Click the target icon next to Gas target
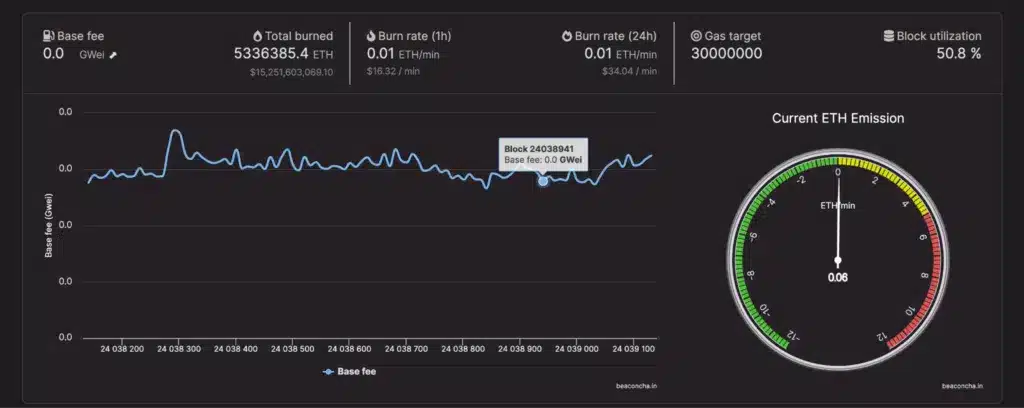Viewport: 1024px width, 408px height. point(696,36)
